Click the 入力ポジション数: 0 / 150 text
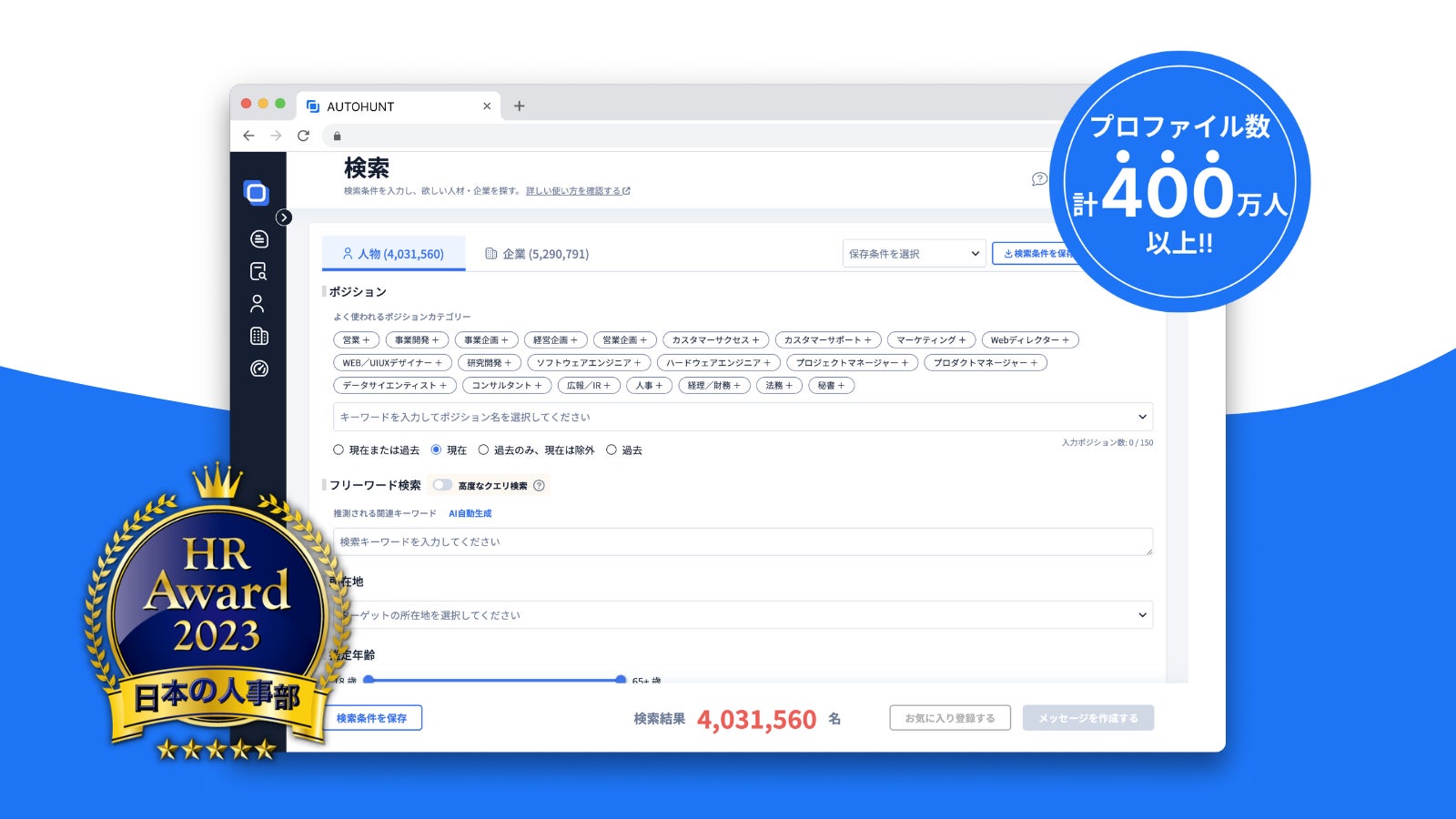This screenshot has width=1456, height=819. pyautogui.click(x=1107, y=443)
